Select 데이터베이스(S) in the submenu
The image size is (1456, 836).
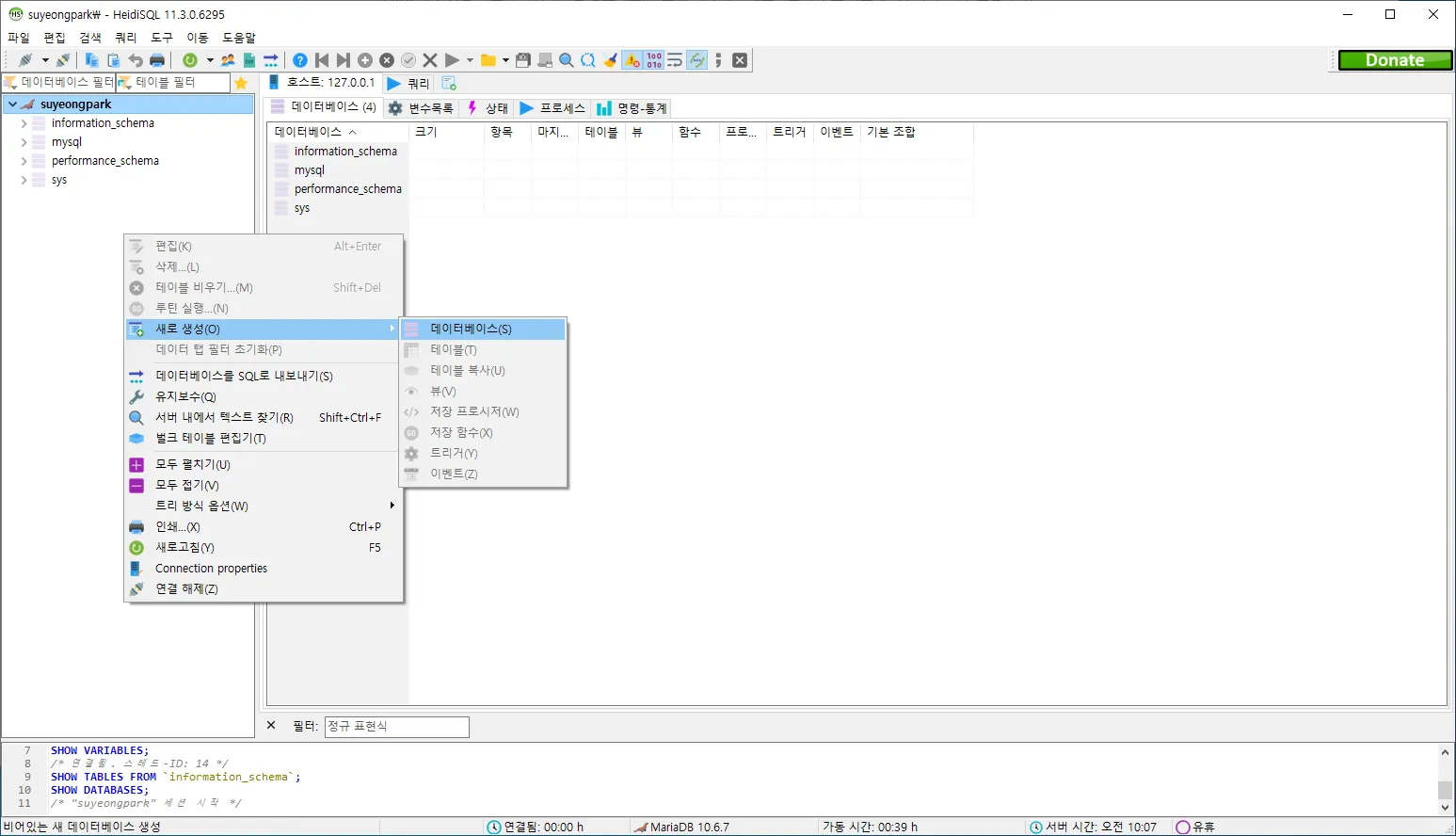[471, 329]
